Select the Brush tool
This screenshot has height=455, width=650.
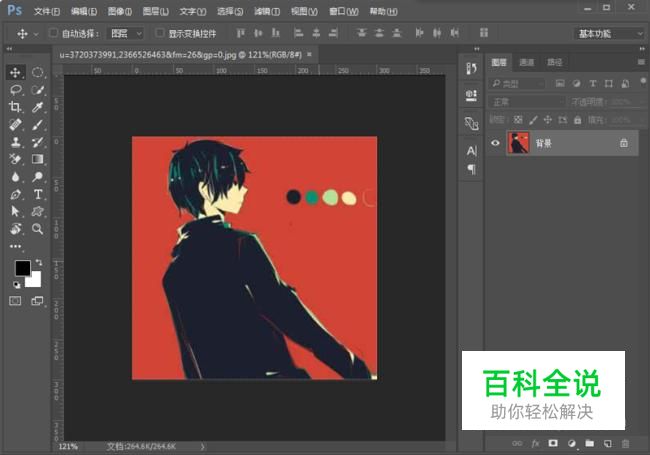coord(38,124)
